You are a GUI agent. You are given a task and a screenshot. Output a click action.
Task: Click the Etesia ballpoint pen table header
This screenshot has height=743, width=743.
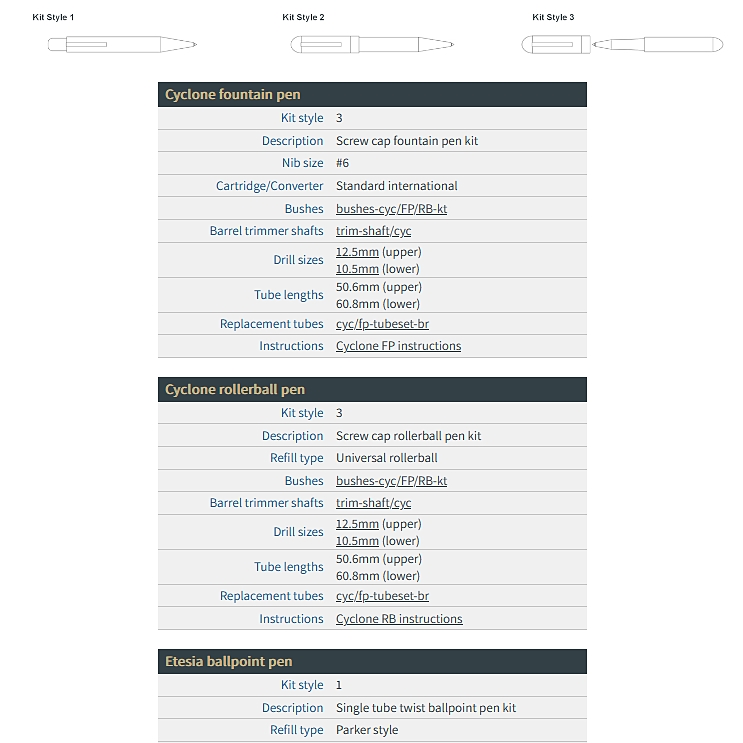coord(372,662)
